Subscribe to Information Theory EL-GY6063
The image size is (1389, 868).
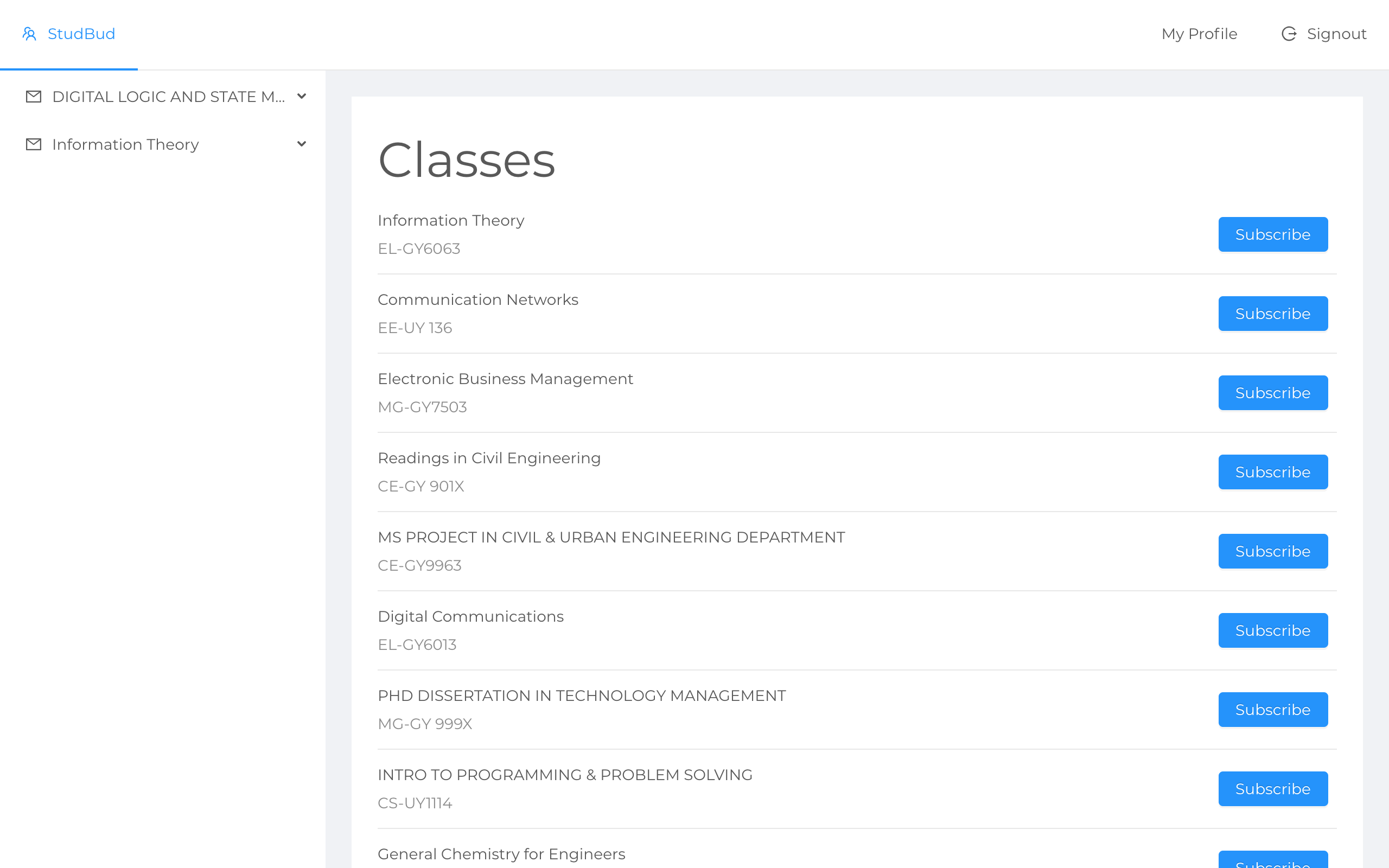tap(1272, 234)
